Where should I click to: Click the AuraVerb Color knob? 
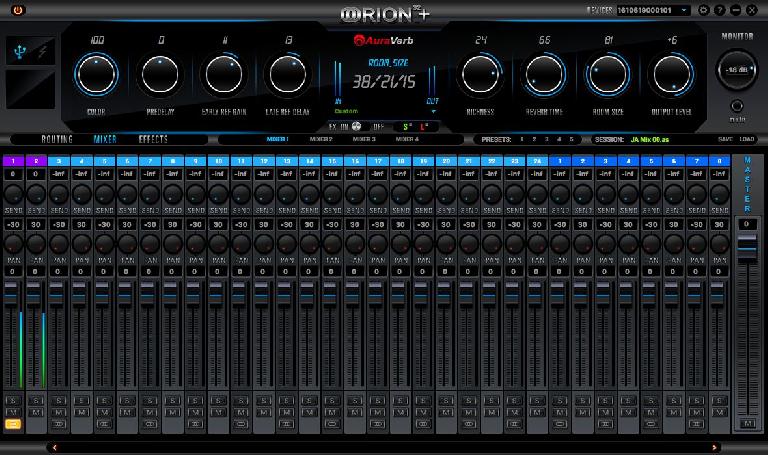(x=96, y=74)
